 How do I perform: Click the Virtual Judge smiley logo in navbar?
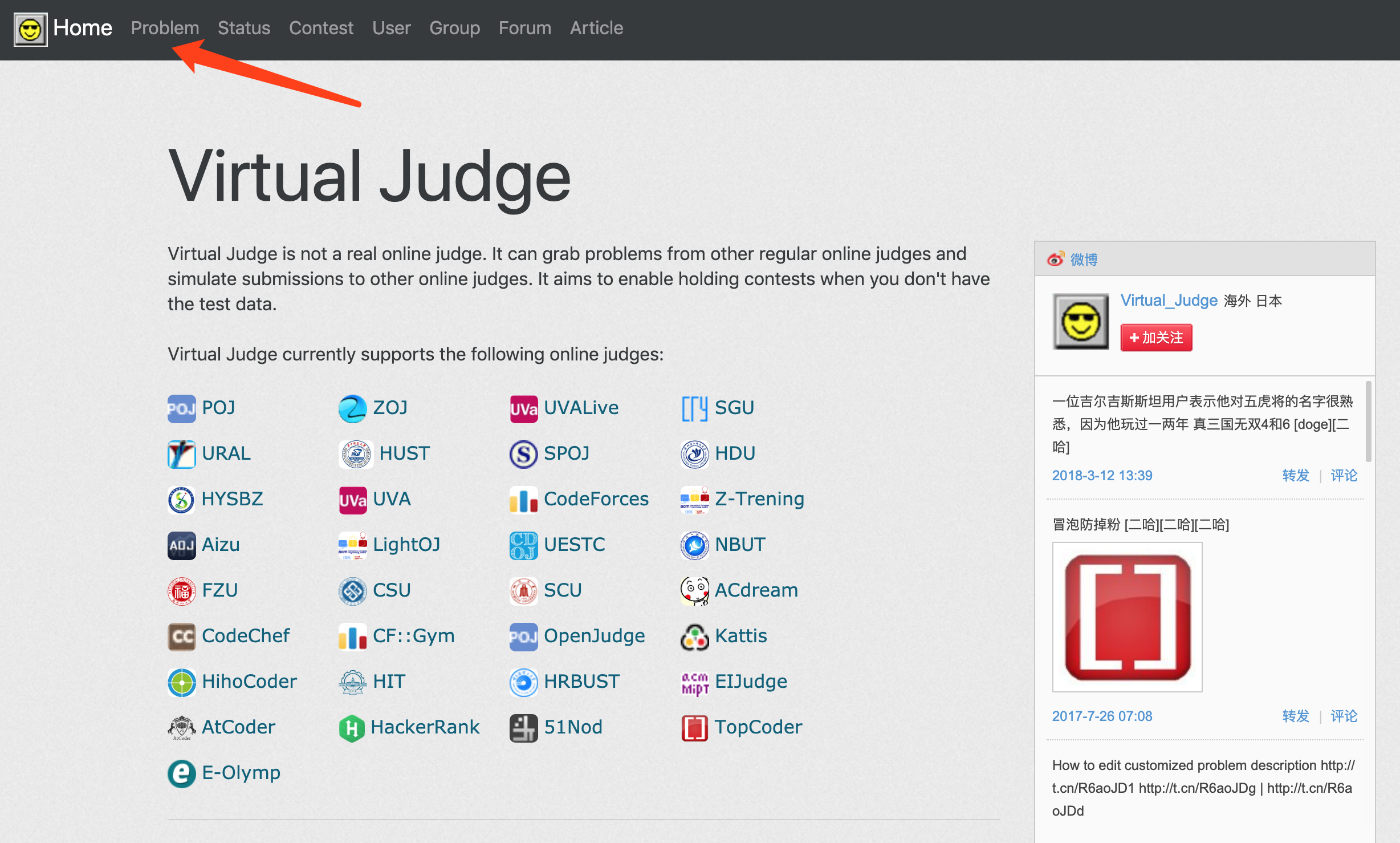(x=30, y=29)
